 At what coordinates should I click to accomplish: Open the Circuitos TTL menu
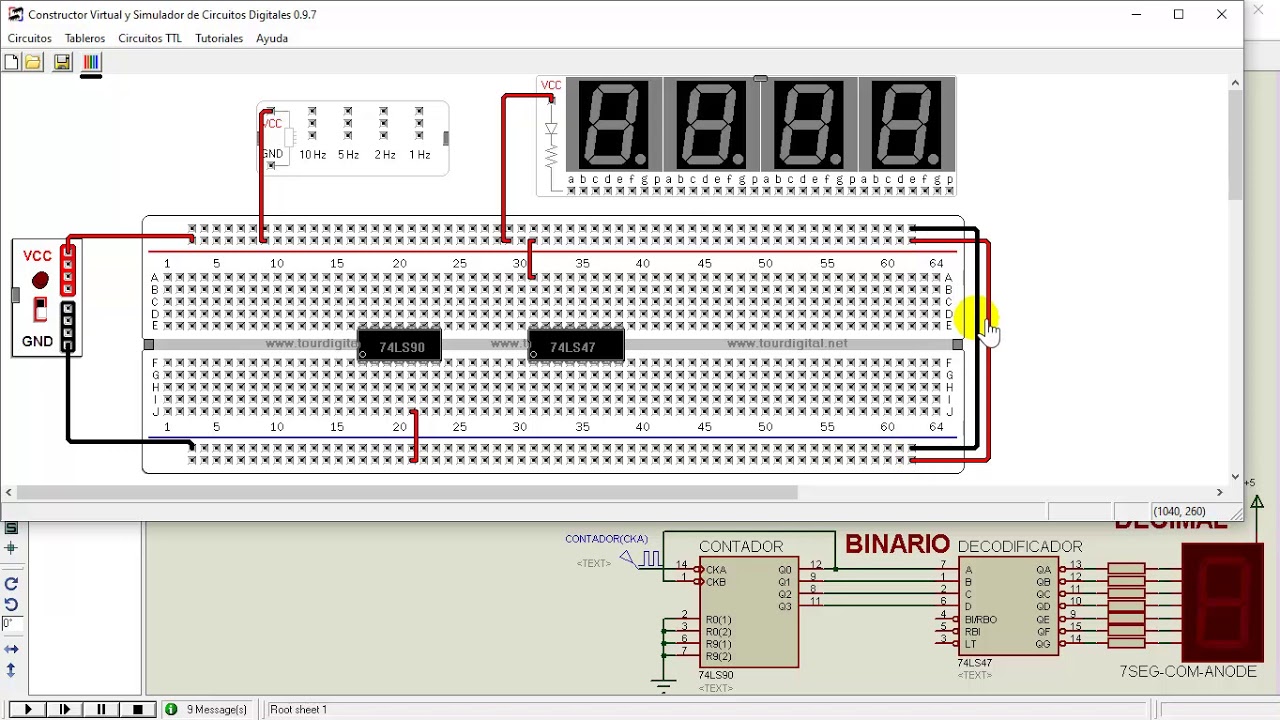click(150, 38)
